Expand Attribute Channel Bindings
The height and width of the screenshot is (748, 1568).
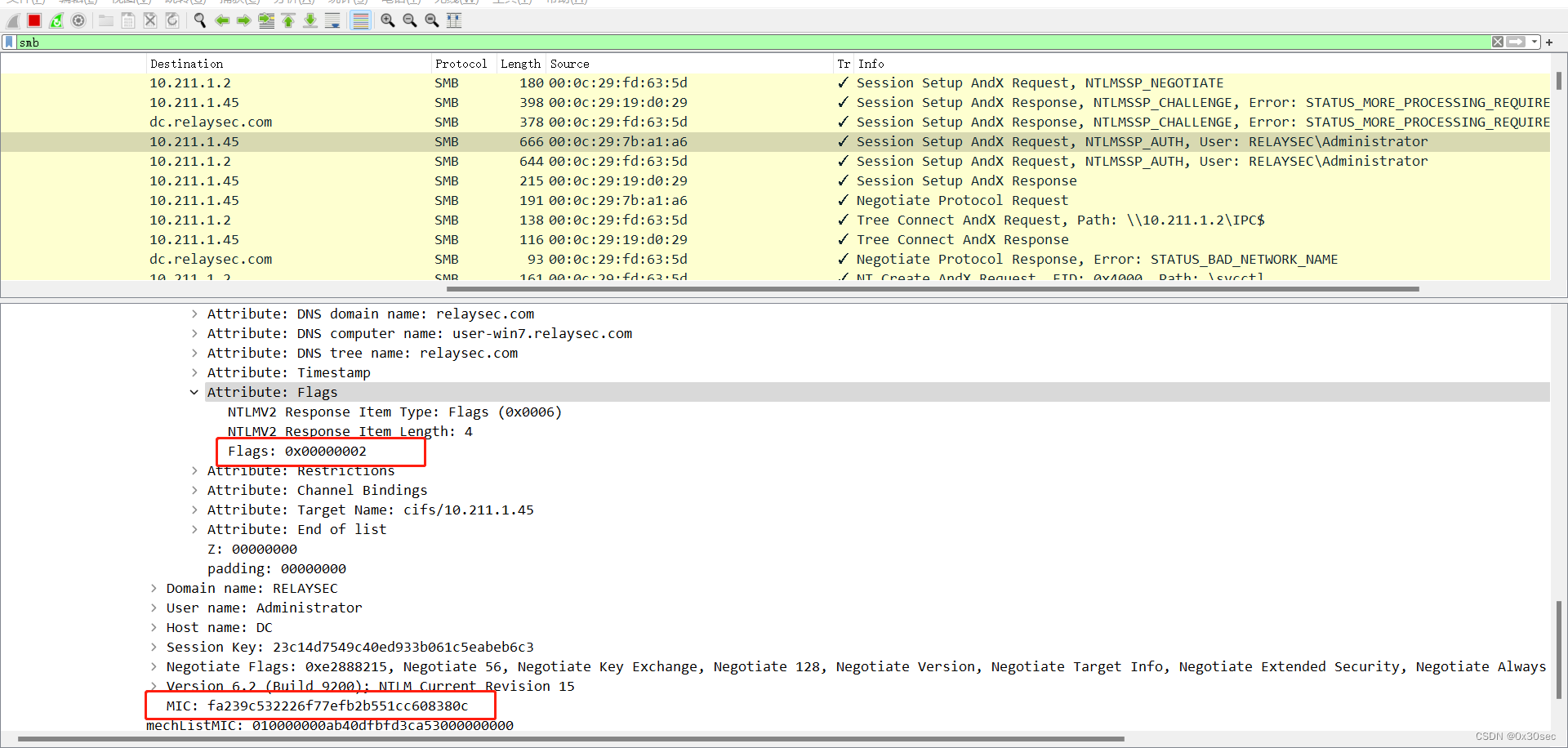coord(194,490)
